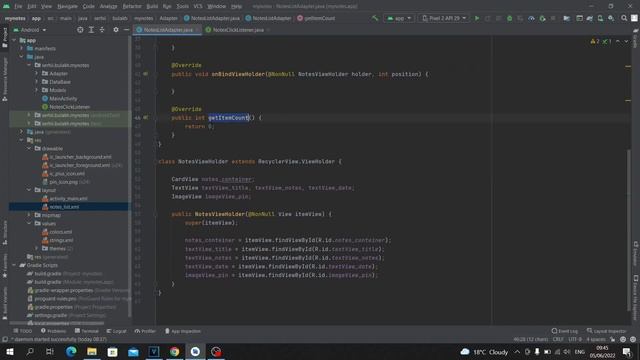640x360 pixels.
Task: Click the warnings indicator in editor corner
Action: point(595,41)
